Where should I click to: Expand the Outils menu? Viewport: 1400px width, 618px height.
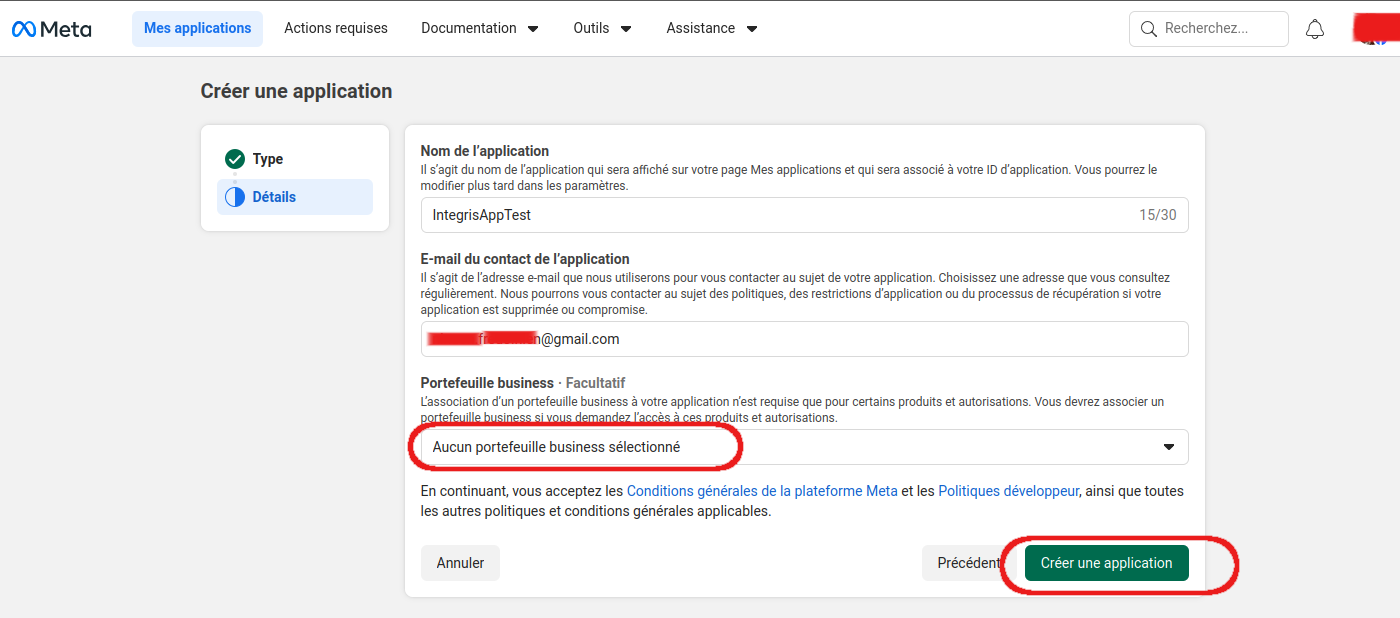pyautogui.click(x=603, y=29)
